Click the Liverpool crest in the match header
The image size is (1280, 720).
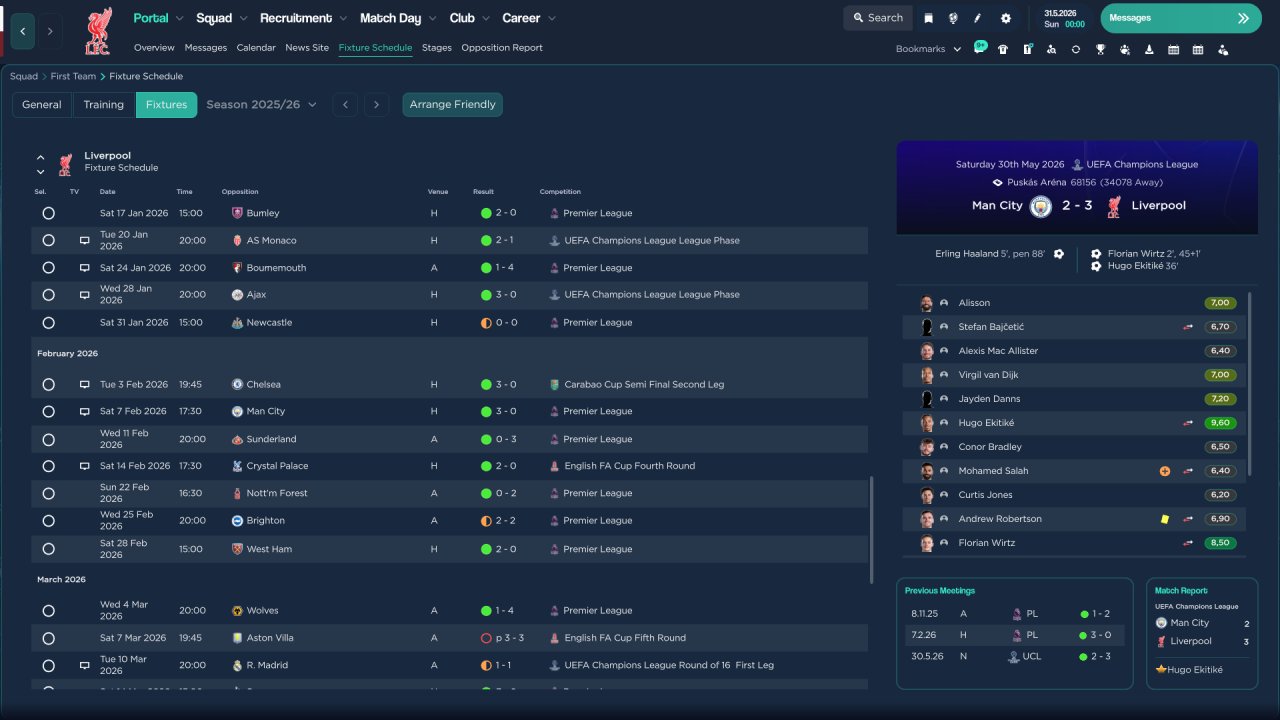tap(1113, 206)
